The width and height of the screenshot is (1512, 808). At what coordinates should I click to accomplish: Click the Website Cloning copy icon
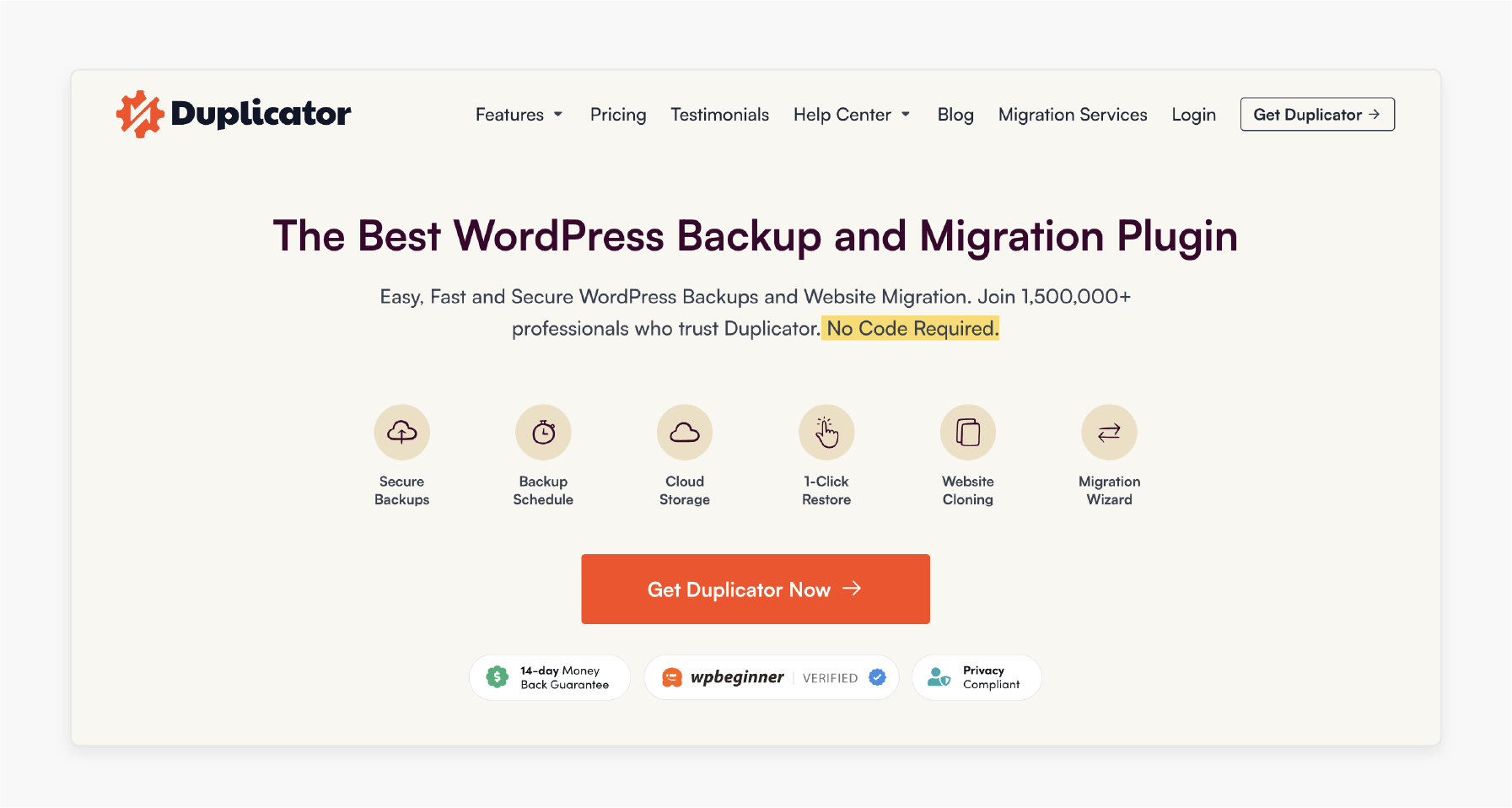coord(968,433)
